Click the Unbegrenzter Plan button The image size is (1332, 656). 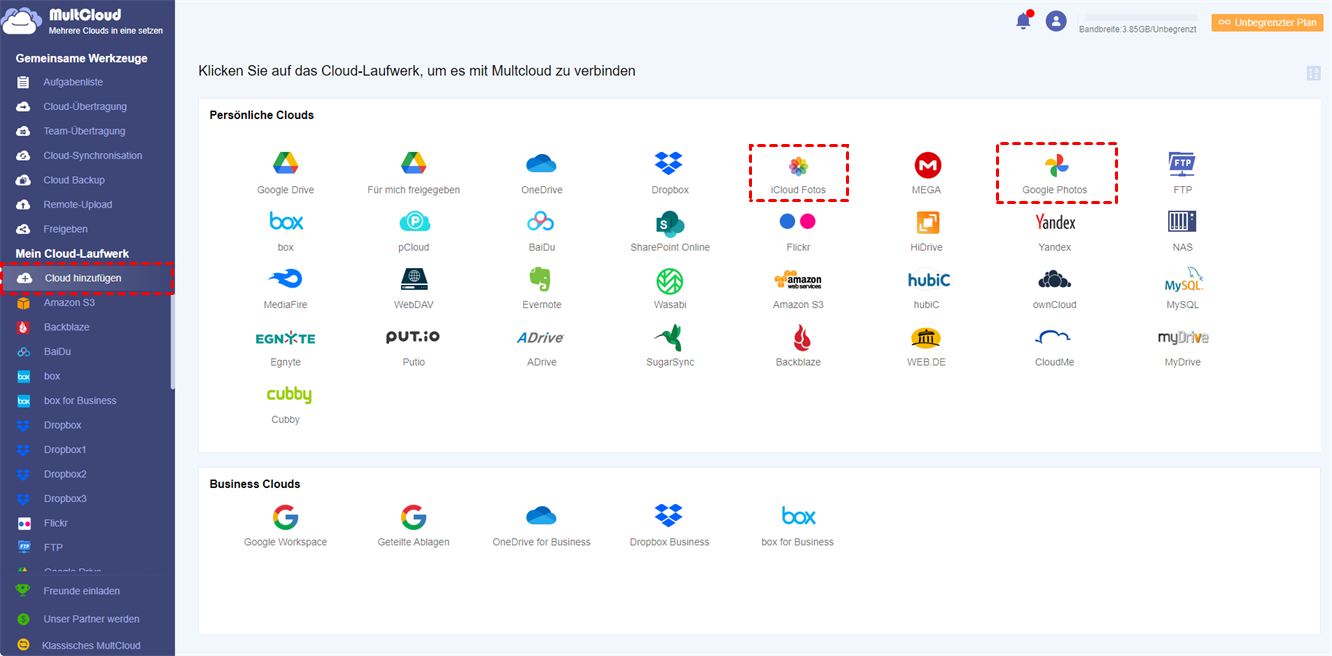click(1267, 22)
